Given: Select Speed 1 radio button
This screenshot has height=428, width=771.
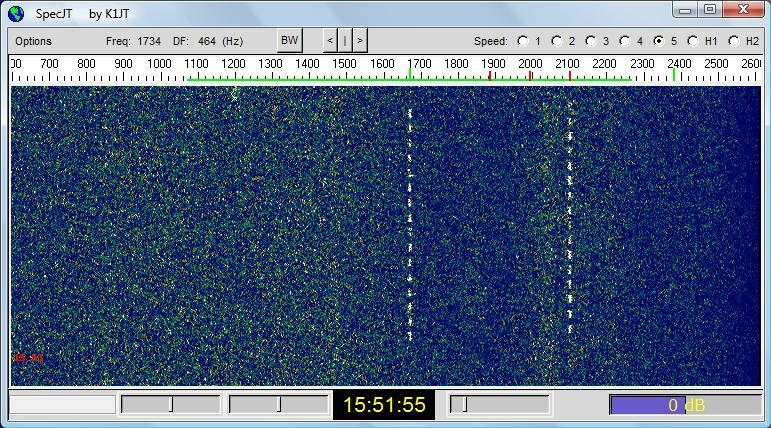Looking at the screenshot, I should pos(523,41).
